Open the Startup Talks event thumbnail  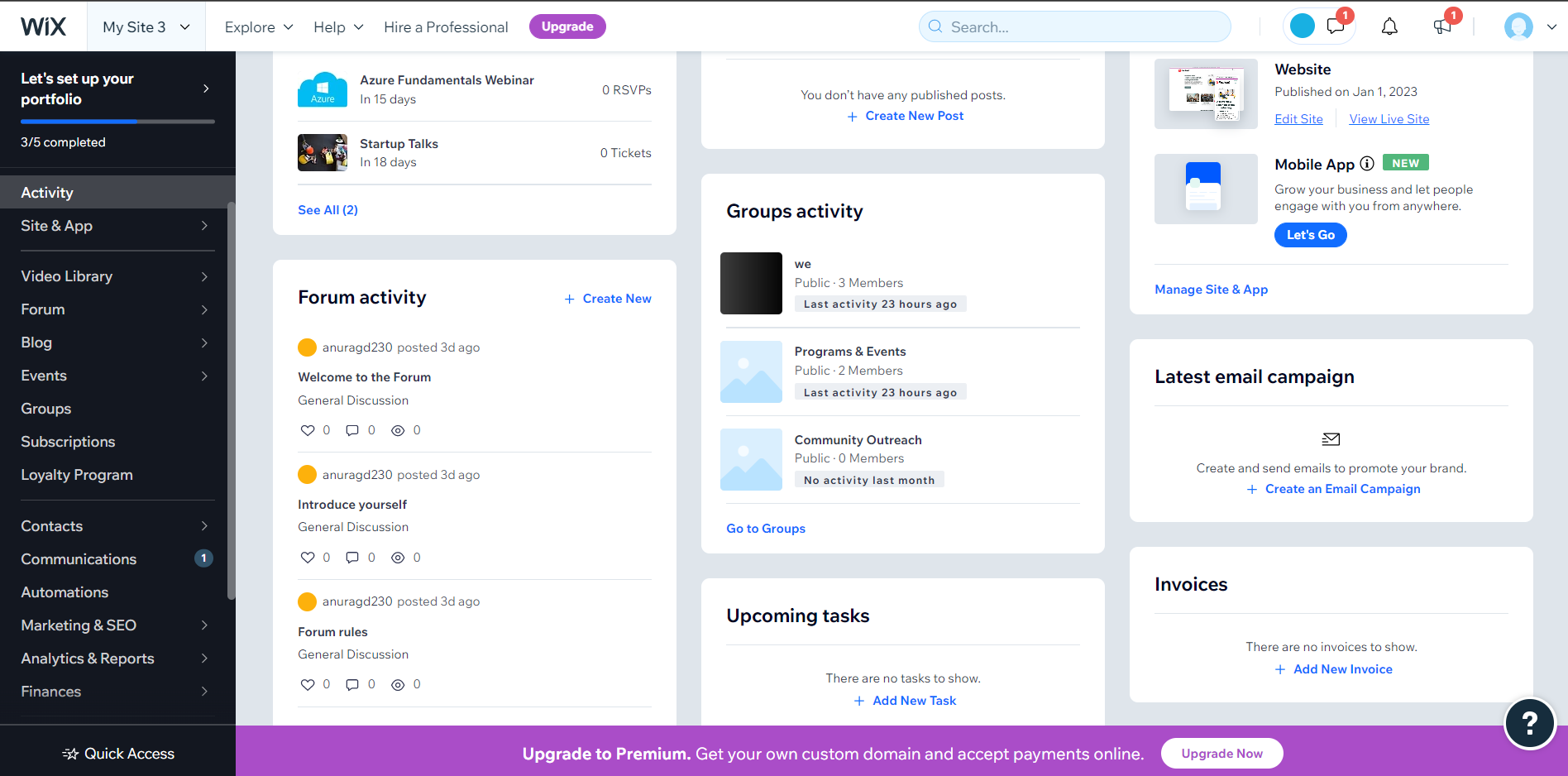(323, 152)
